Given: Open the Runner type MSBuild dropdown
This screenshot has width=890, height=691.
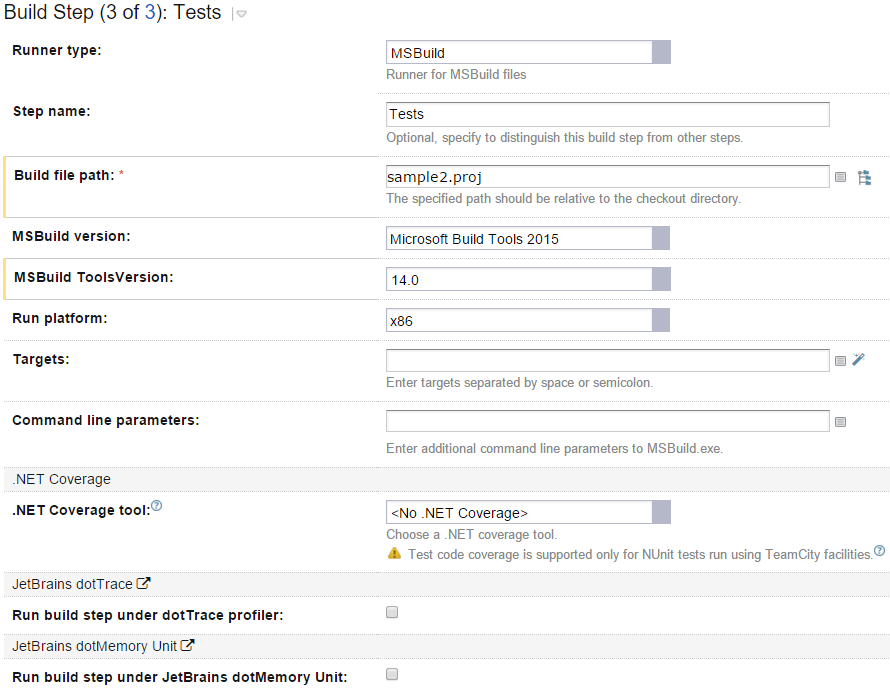Looking at the screenshot, I should [661, 52].
